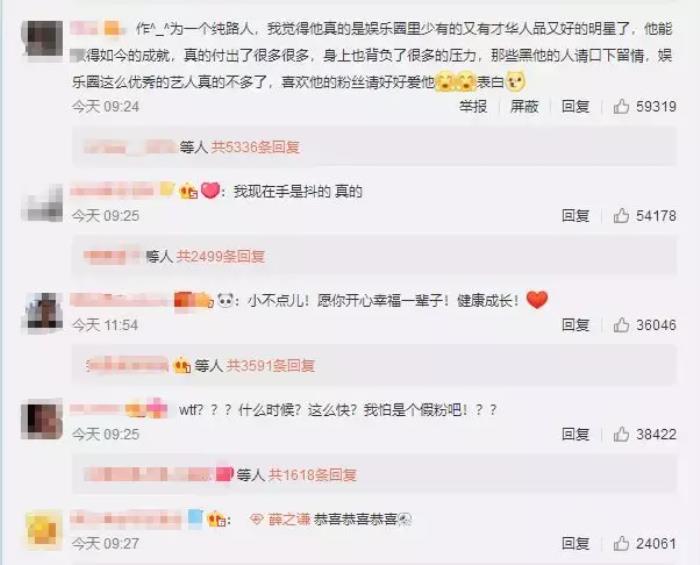700x565 pixels.
Task: Click the yellow avatar on 09:27 comment
Action: 42,530
